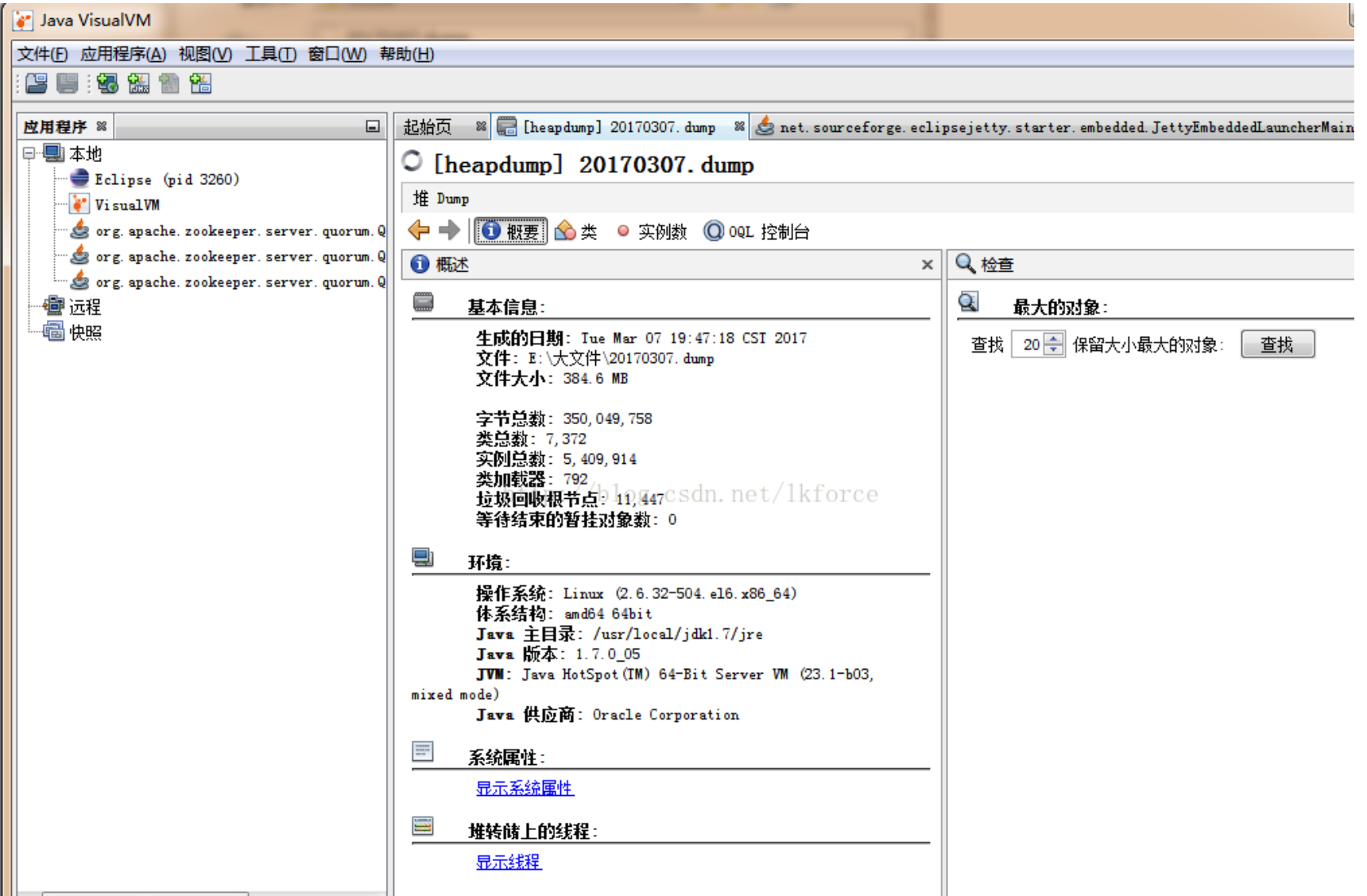
Task: Open the 窗口(W) menu
Action: pos(337,54)
